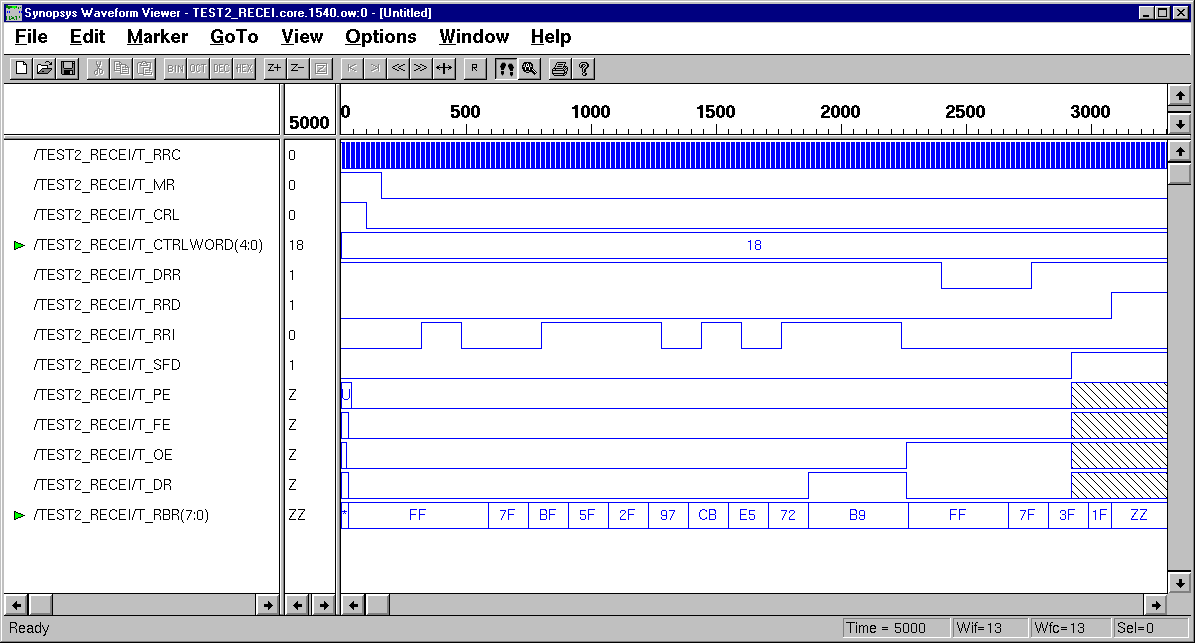Viewport: 1195px width, 643px height.
Task: Zoom in with the Z+ button
Action: coord(274,69)
